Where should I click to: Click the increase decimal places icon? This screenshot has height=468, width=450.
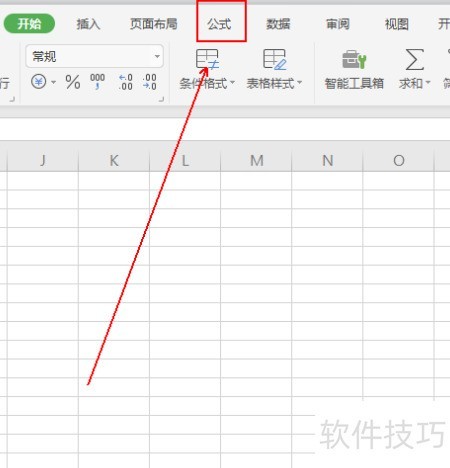(x=125, y=82)
